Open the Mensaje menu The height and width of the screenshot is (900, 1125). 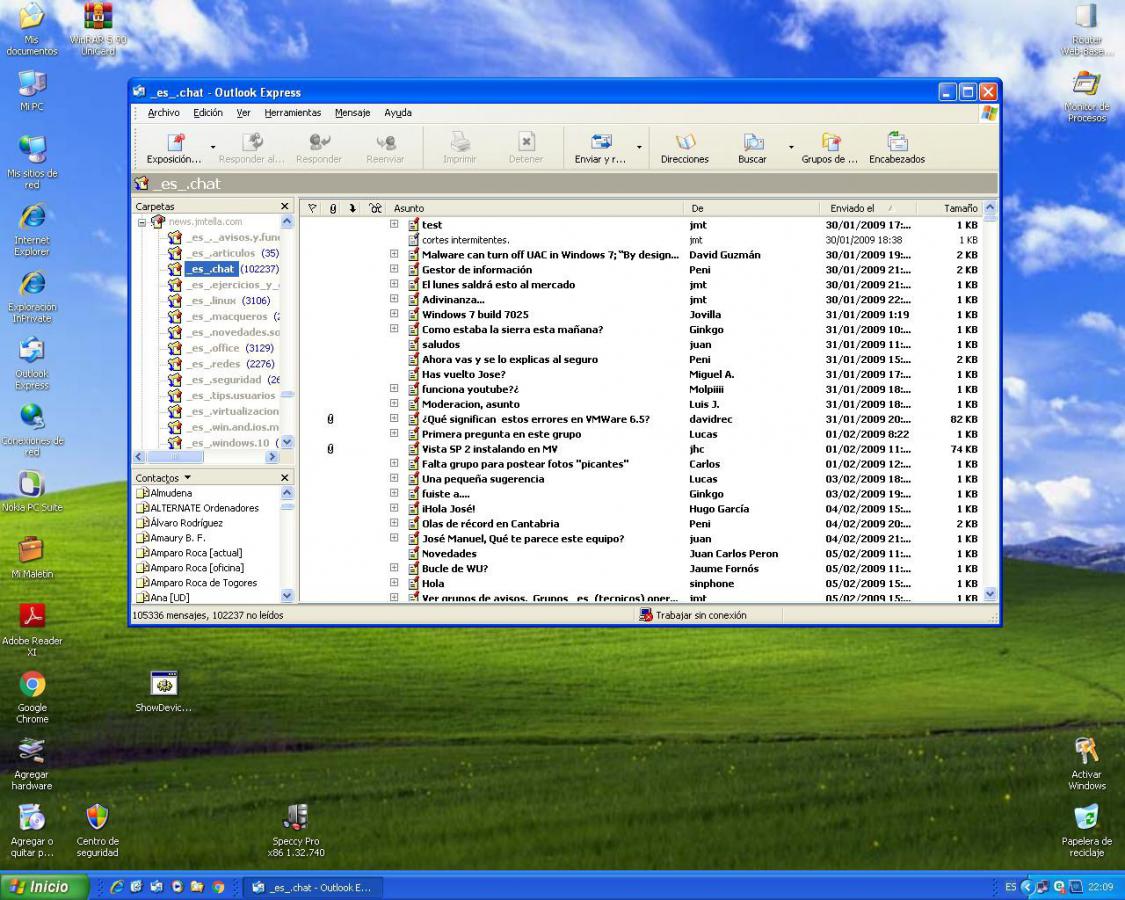point(352,113)
